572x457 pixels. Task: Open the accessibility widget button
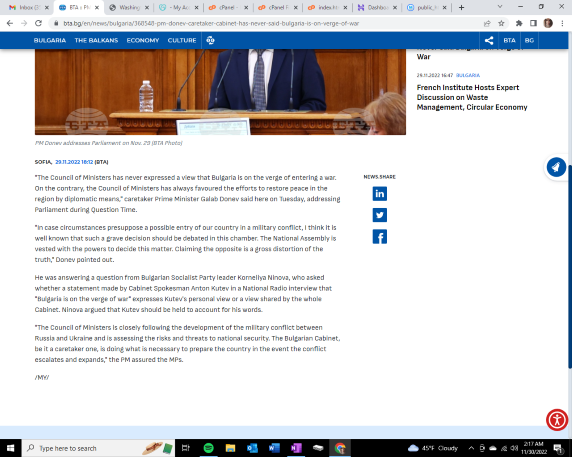557,420
